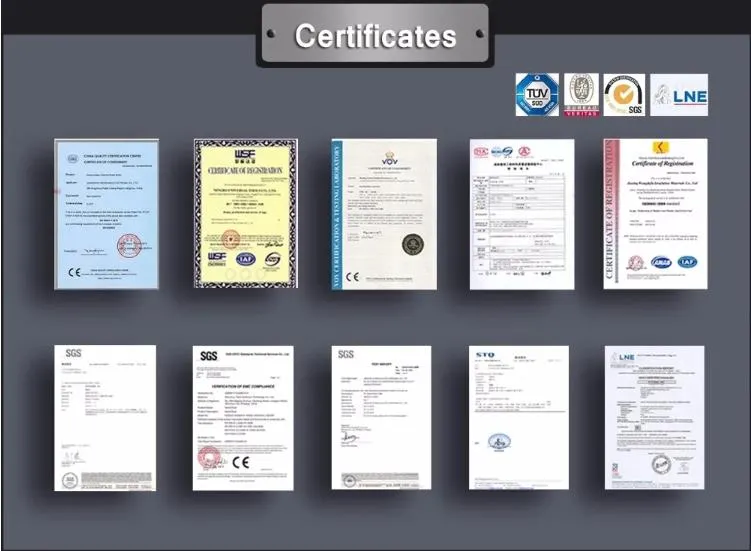Click vertical VOV Certification & Testing Laboratory text
This screenshot has width=751, height=551.
337,216
